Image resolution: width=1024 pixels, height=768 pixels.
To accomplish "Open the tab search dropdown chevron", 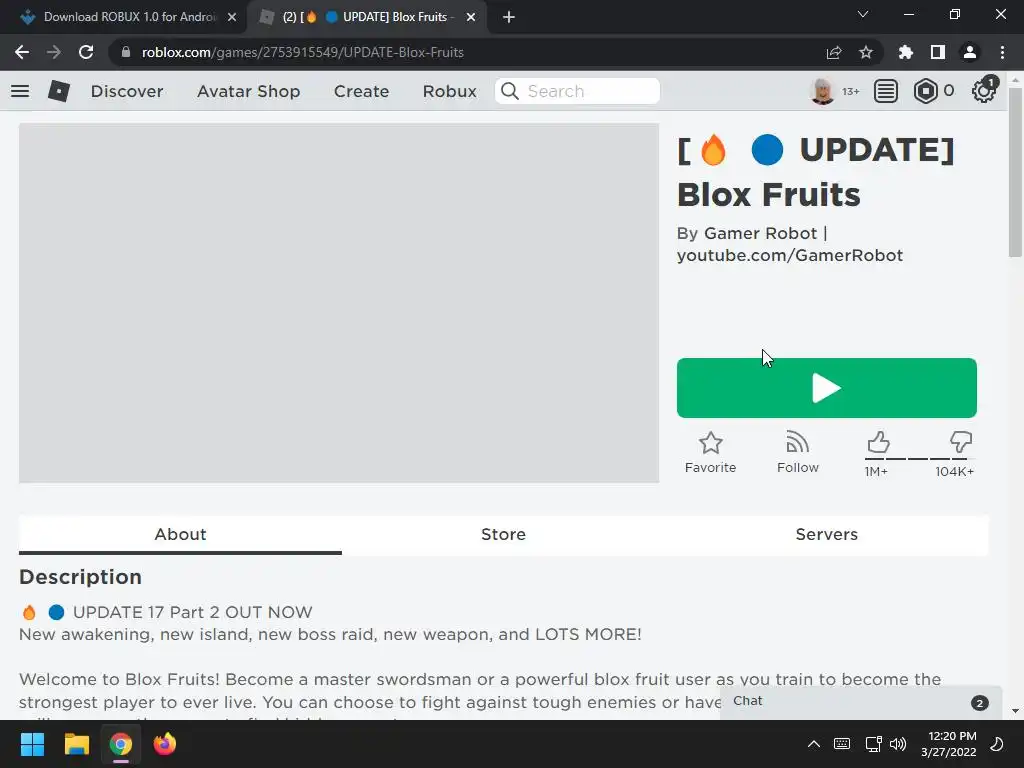I will 863,14.
